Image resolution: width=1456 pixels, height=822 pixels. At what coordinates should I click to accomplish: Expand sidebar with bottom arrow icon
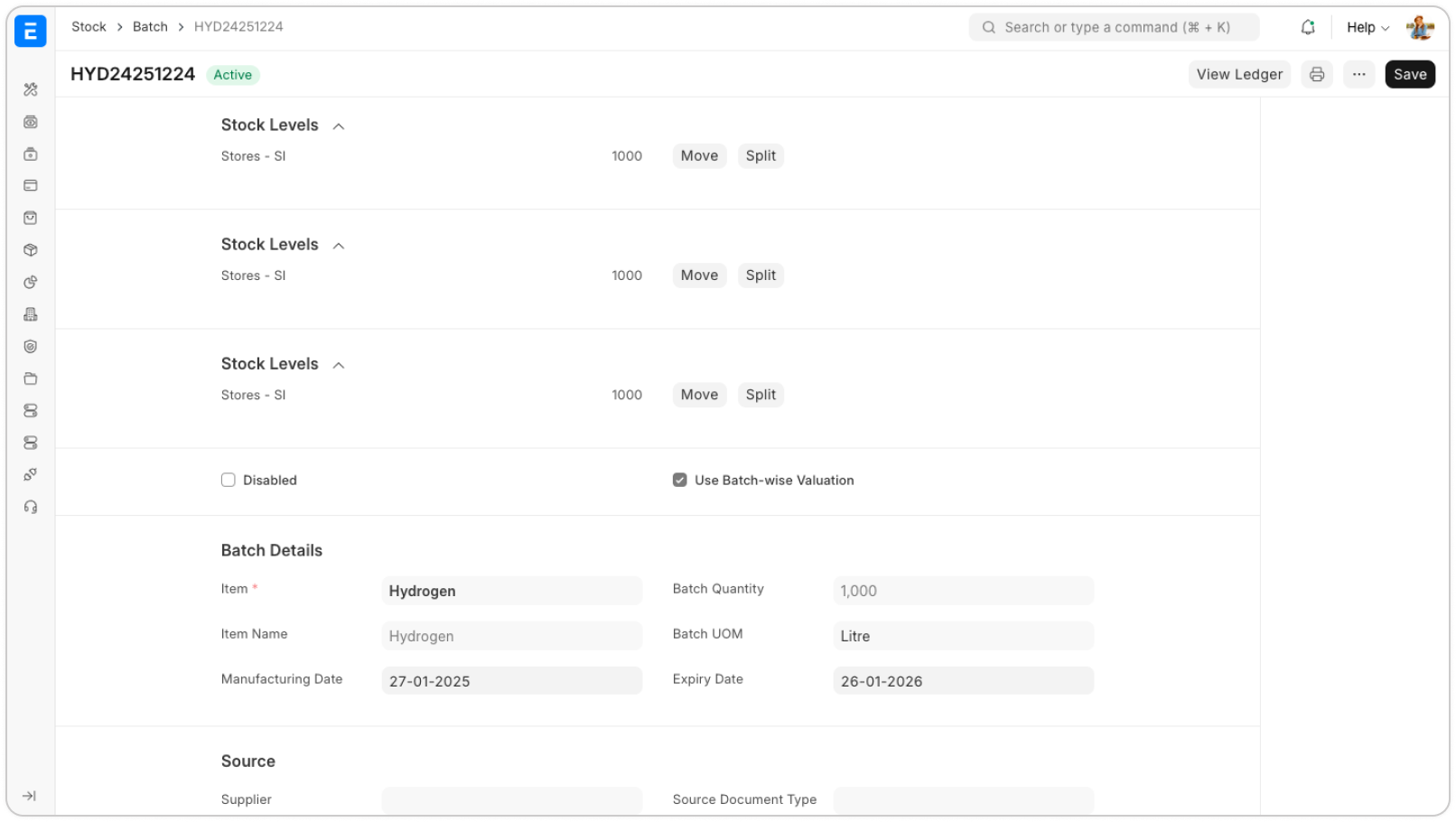point(29,797)
